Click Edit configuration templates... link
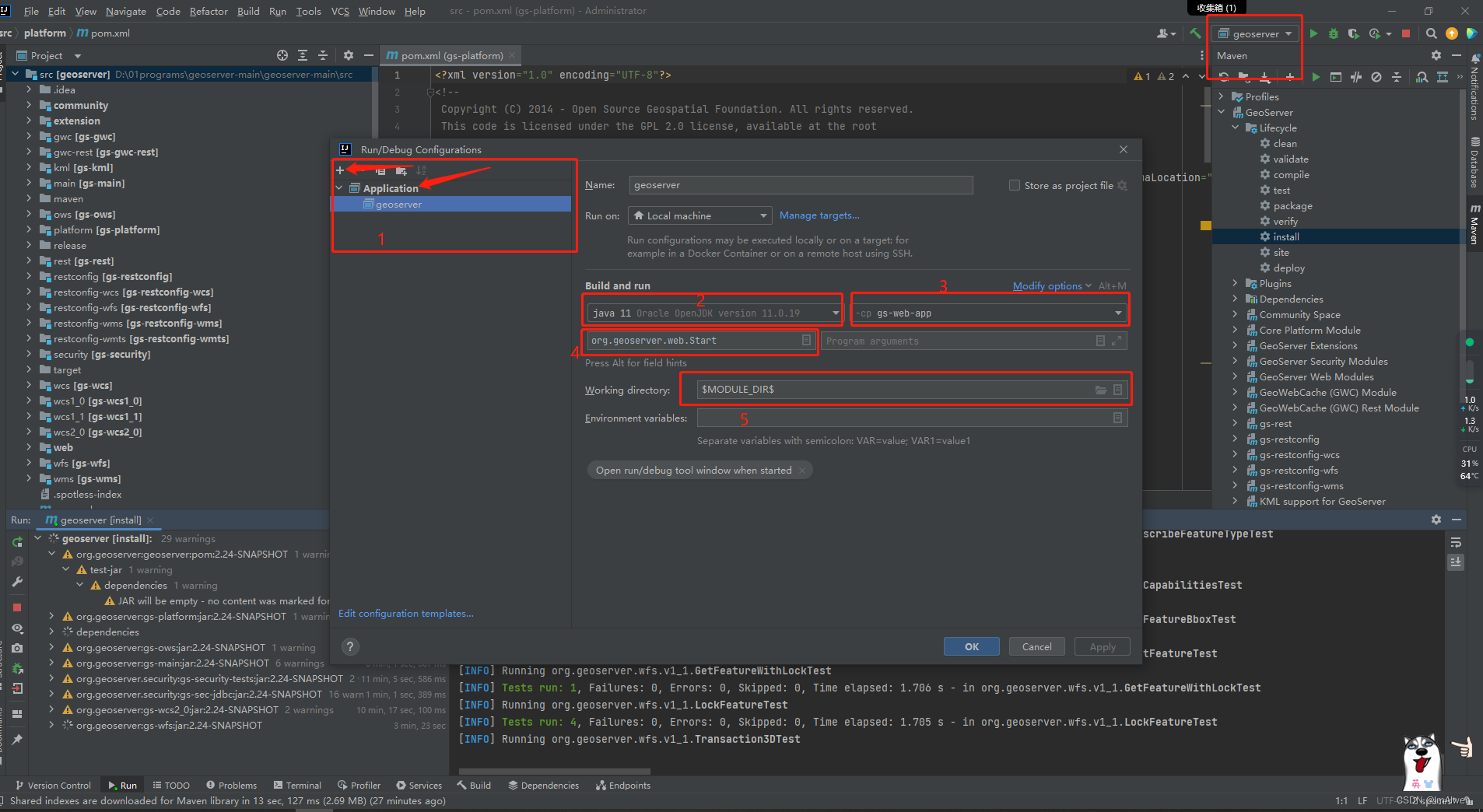 pos(406,613)
